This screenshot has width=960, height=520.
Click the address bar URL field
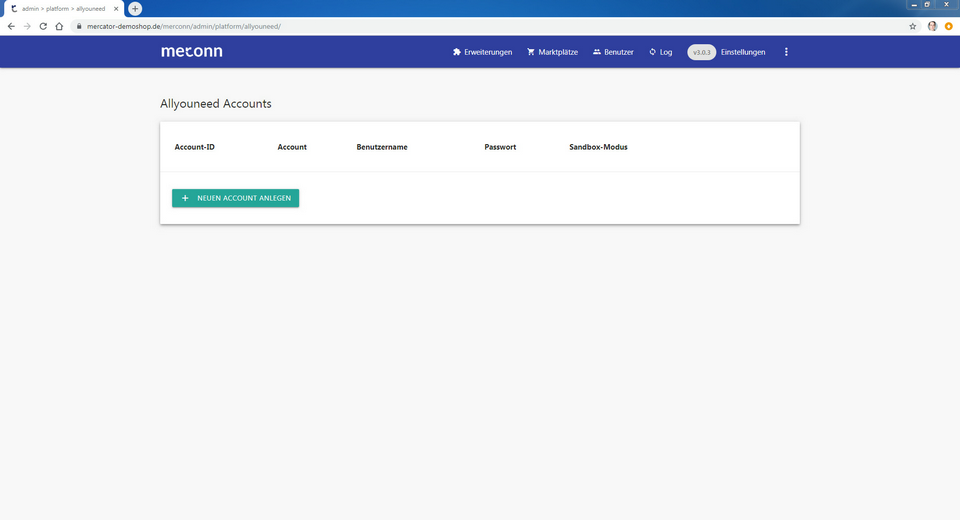click(496, 26)
